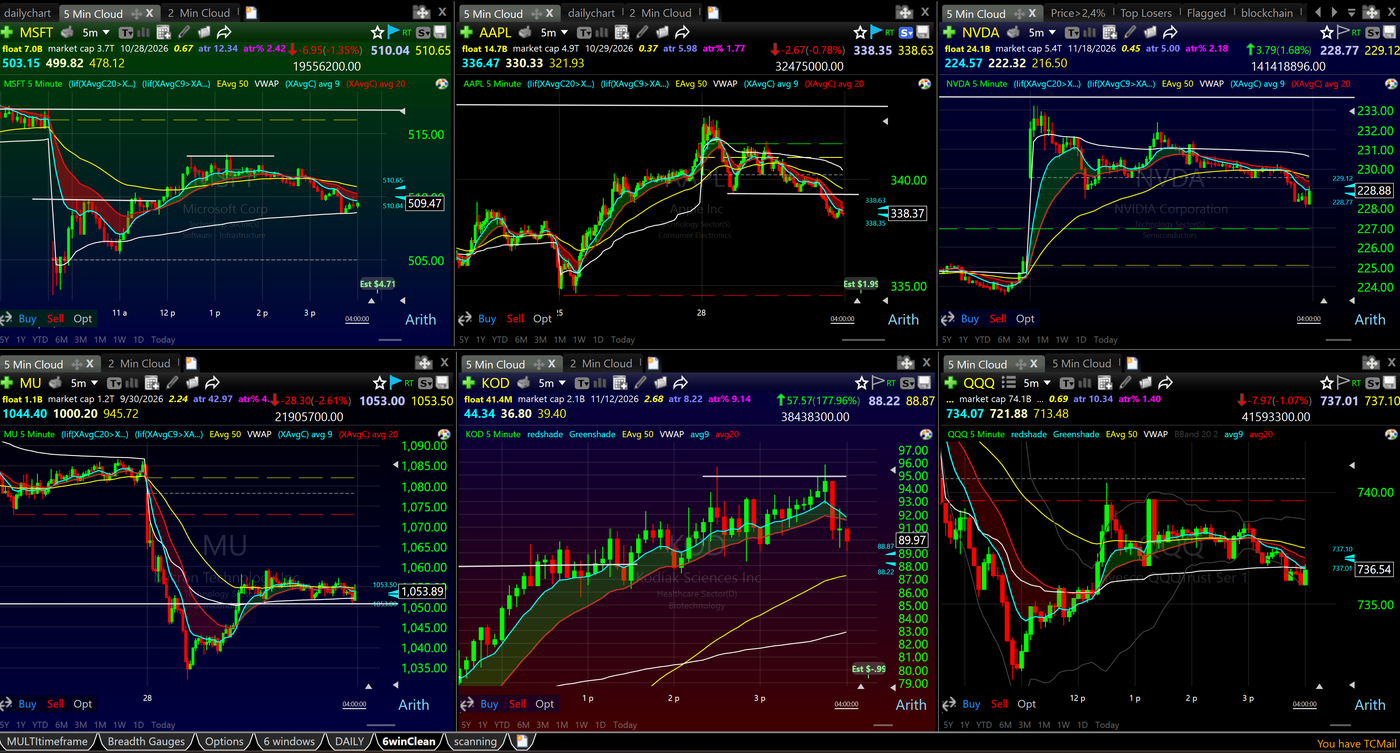Switch to the dailychart tab in the MSFT pane
The image size is (1400, 753).
click(28, 13)
